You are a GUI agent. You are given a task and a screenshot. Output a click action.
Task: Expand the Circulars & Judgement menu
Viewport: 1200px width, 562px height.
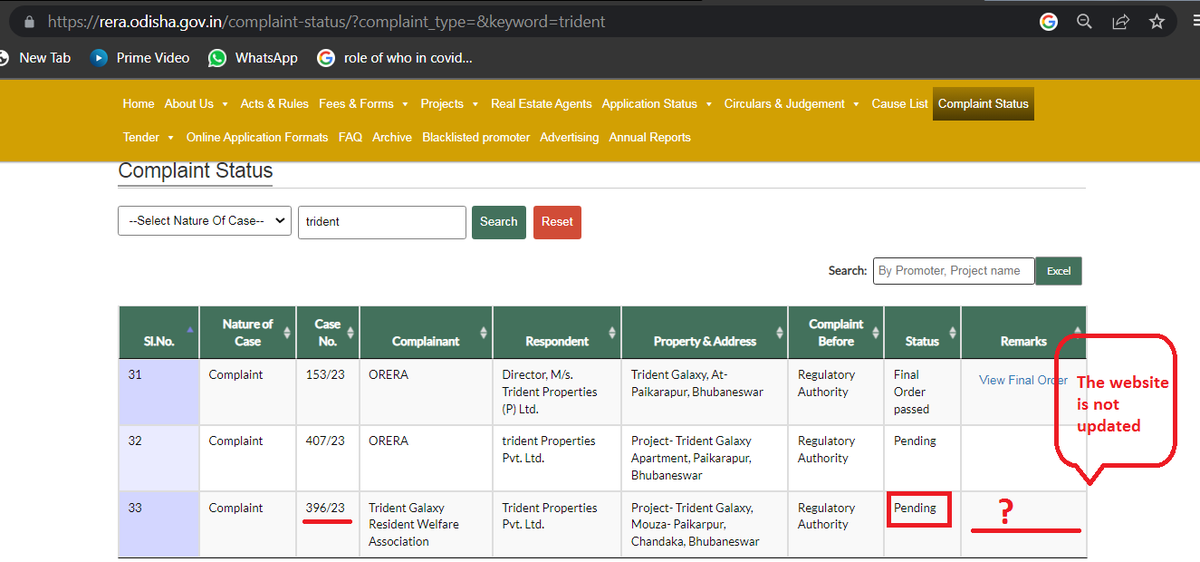coord(792,104)
